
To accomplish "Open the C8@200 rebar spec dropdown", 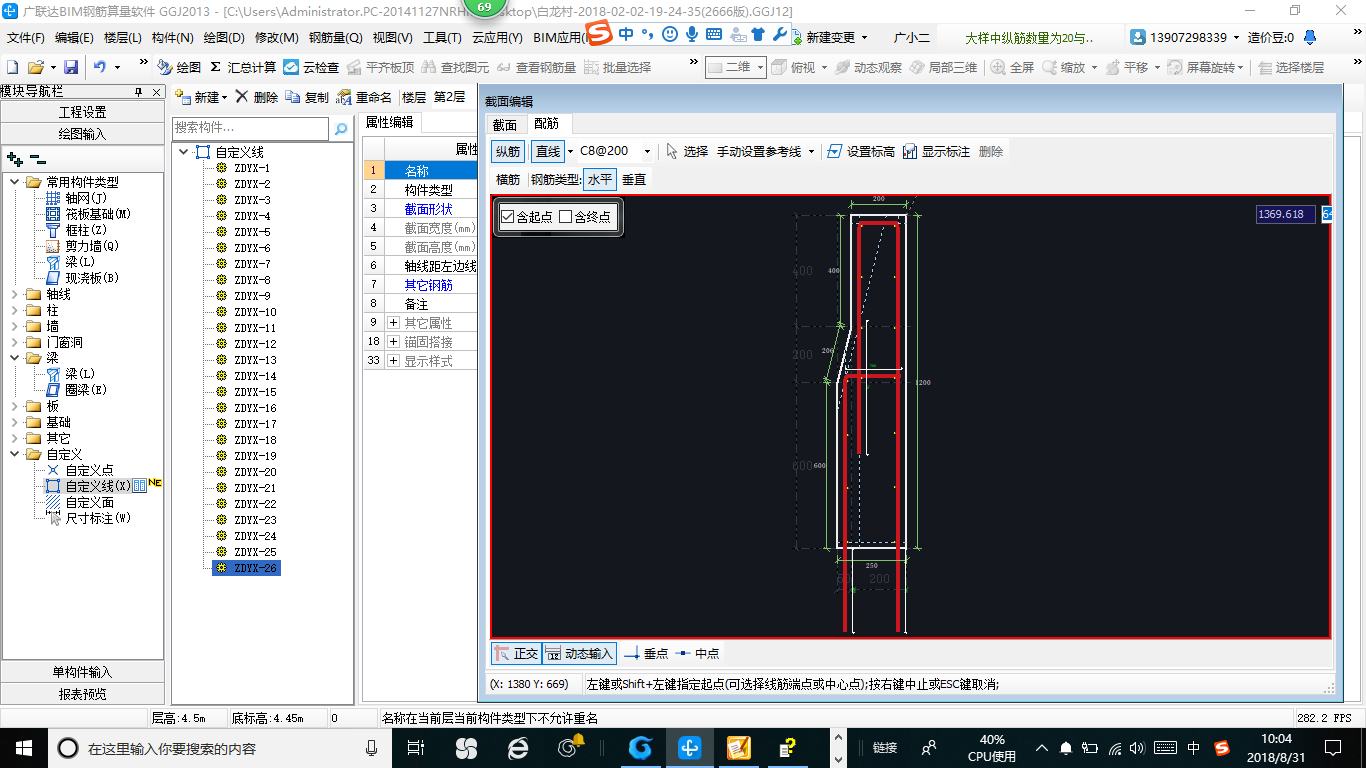I will click(x=647, y=151).
